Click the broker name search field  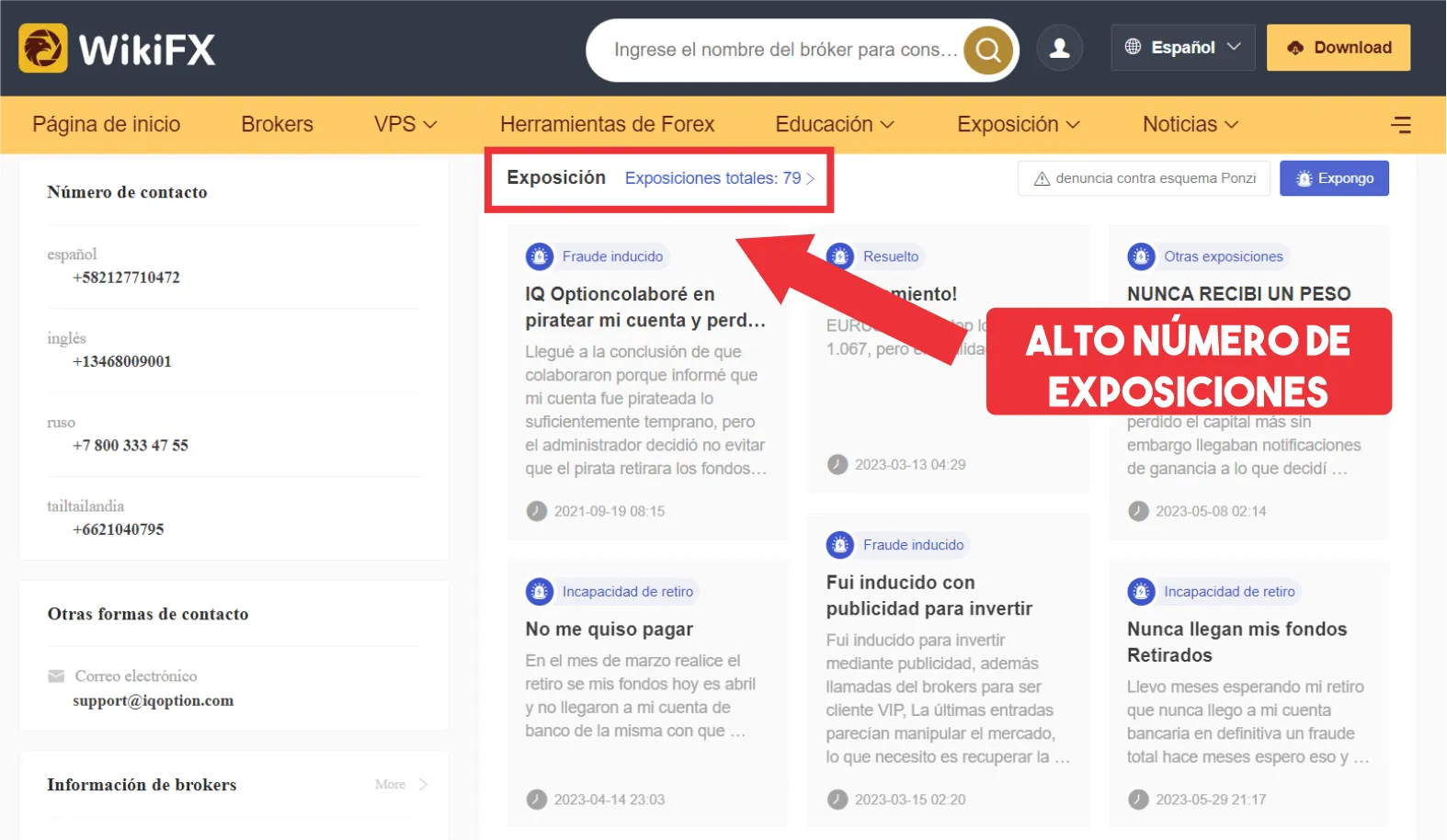(x=785, y=50)
